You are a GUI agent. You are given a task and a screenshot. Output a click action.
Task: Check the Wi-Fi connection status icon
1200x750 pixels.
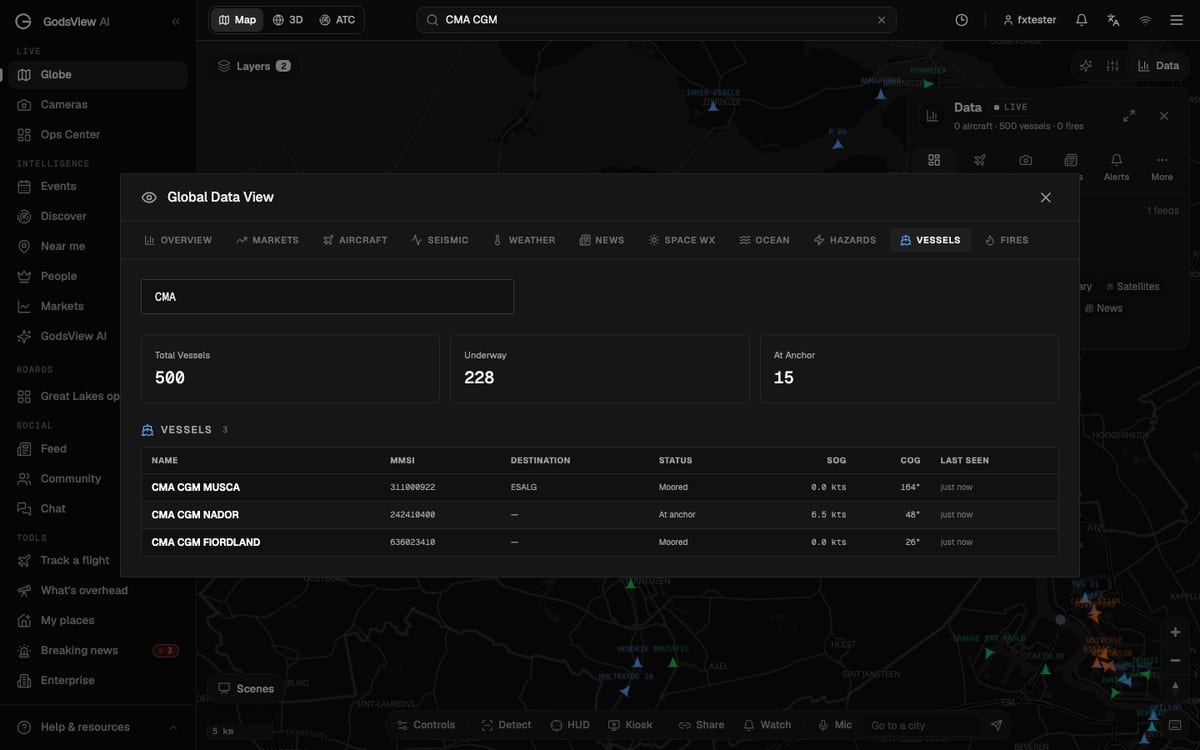tap(1145, 20)
